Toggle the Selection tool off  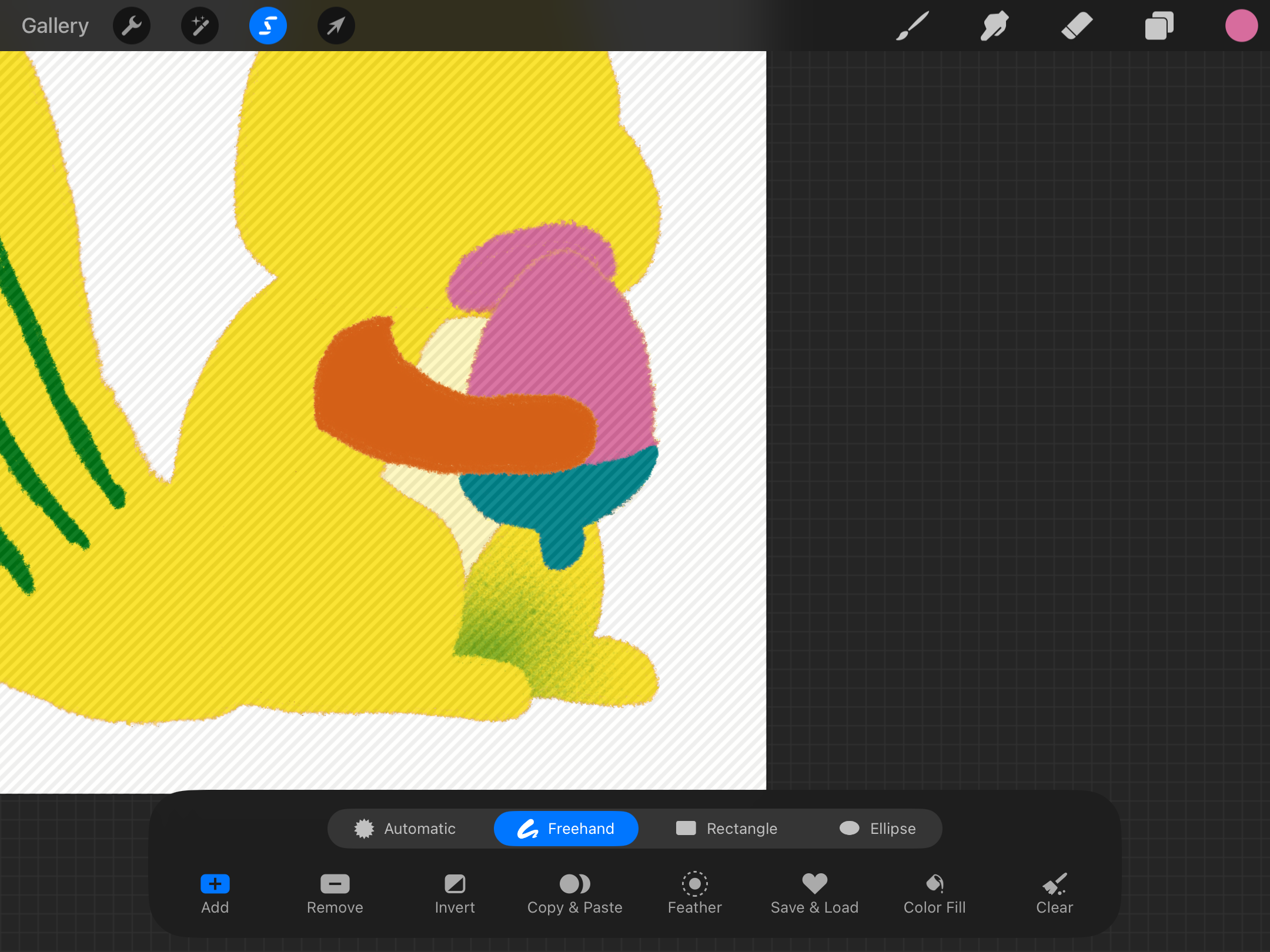268,26
